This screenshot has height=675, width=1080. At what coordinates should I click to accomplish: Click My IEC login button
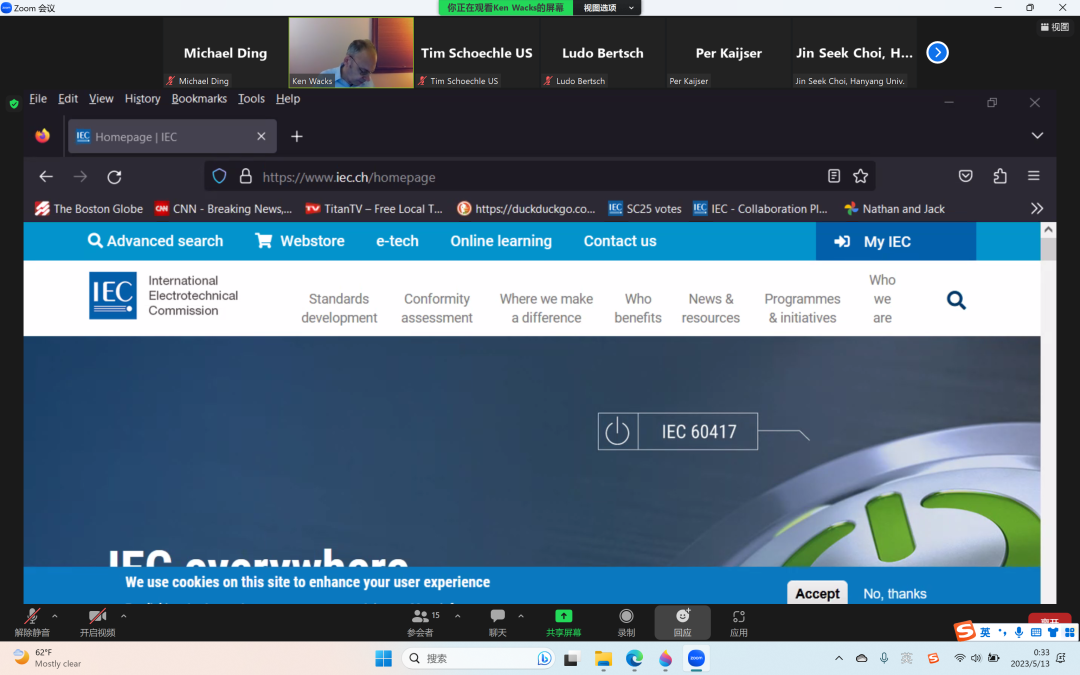(x=895, y=241)
